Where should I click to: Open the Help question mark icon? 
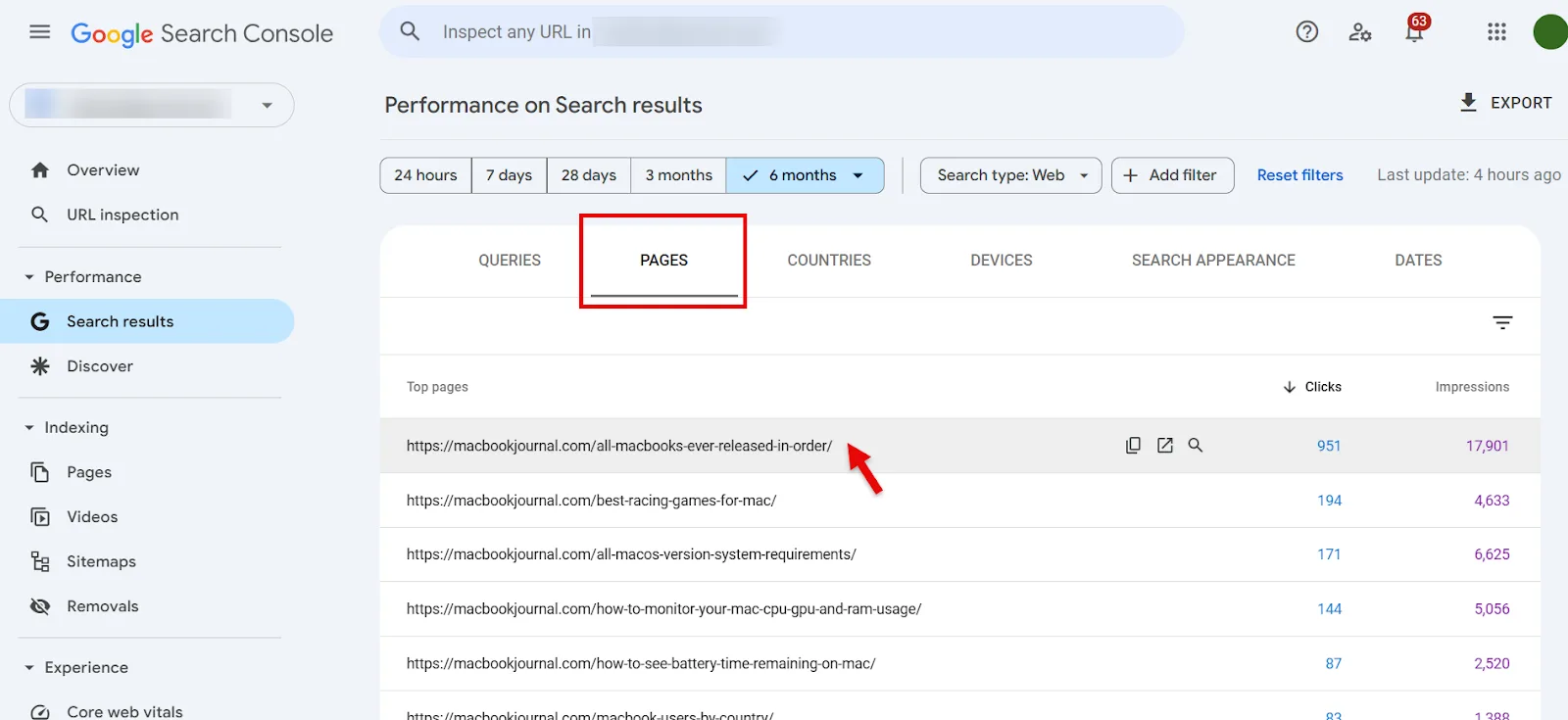(x=1306, y=32)
